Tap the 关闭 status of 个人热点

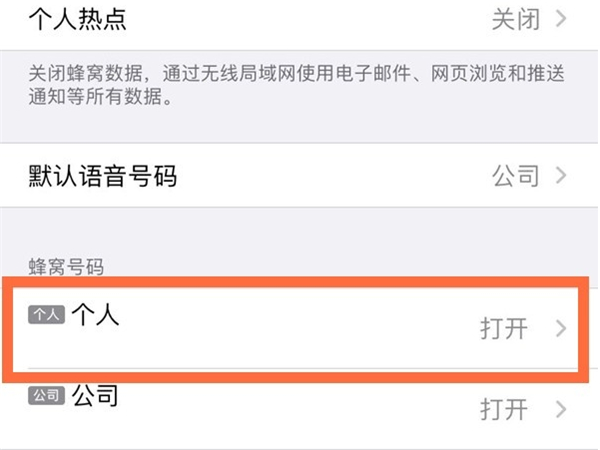pyautogui.click(x=516, y=19)
